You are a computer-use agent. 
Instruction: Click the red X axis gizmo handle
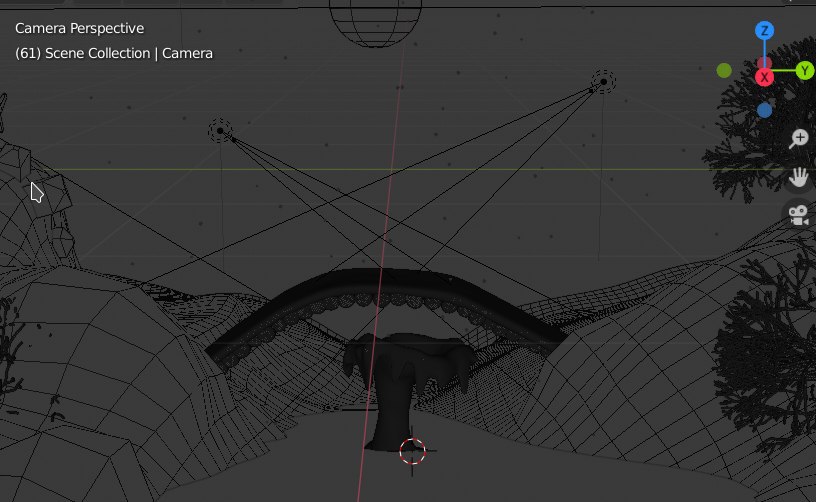764,78
